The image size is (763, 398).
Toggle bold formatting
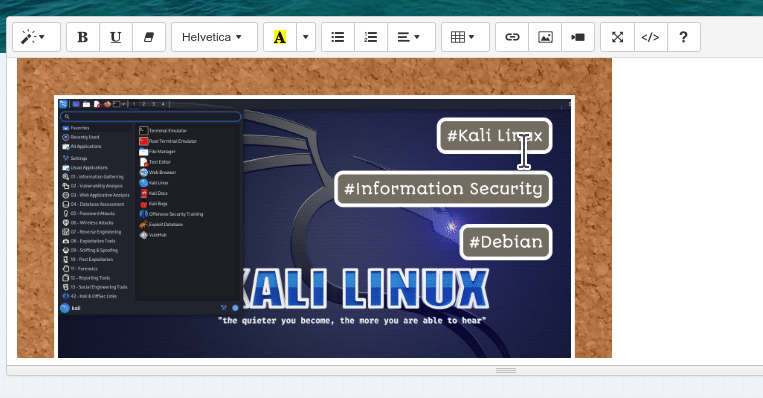83,37
